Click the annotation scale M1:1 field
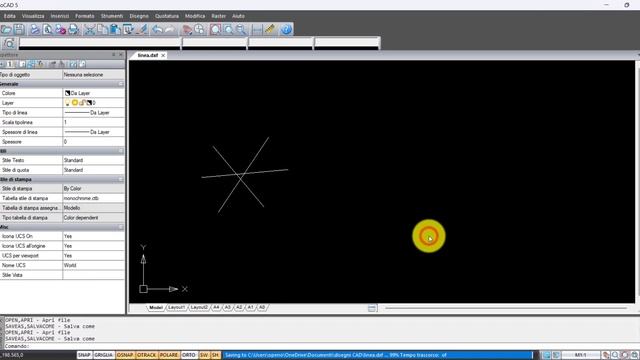This screenshot has height=360, width=640. [580, 355]
